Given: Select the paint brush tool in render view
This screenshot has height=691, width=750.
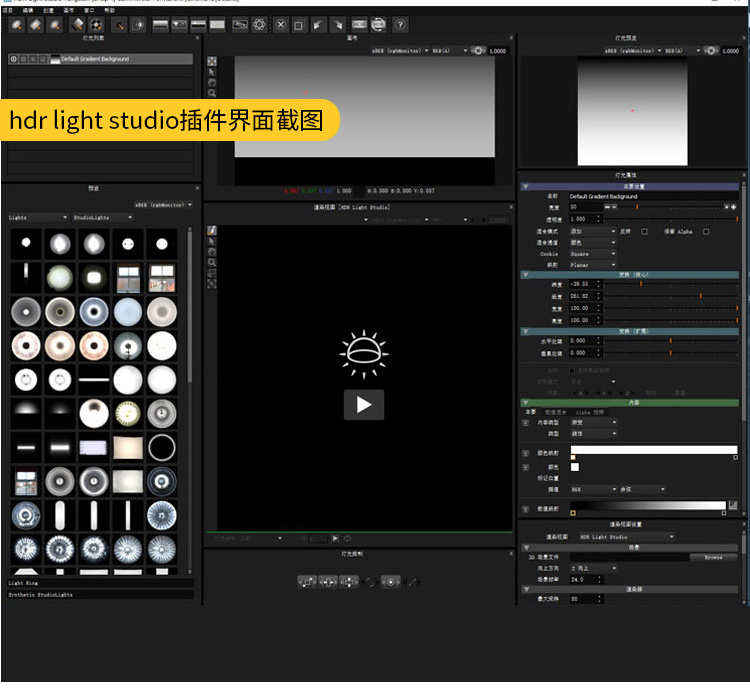Looking at the screenshot, I should (211, 230).
